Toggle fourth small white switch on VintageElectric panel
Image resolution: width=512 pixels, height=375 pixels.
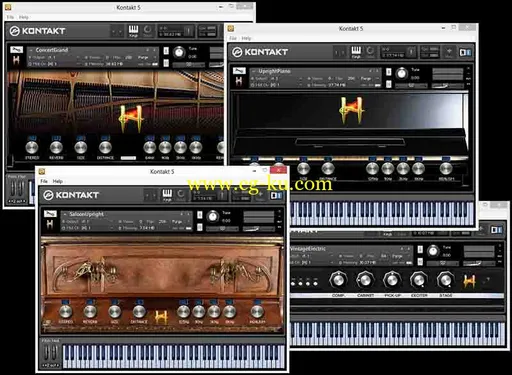[x=315, y=284]
